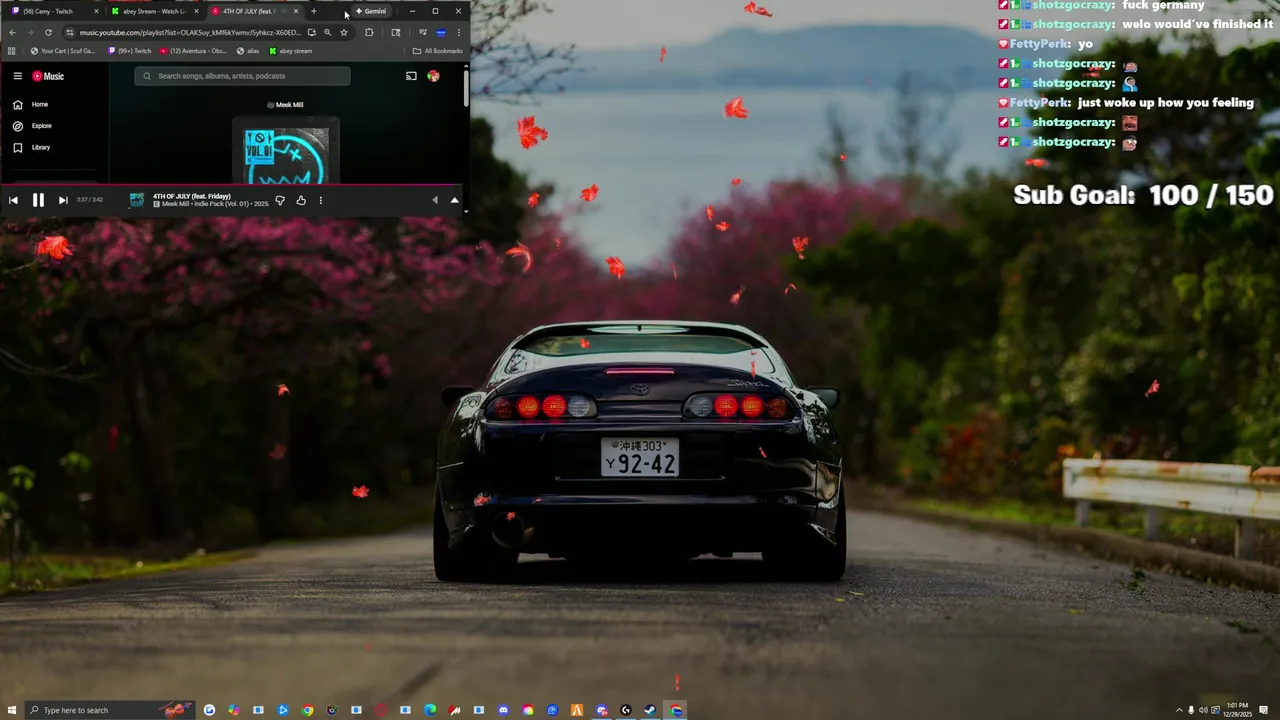The width and height of the screenshot is (1280, 720).
Task: Open Microsoft Edge from the taskbar
Action: click(430, 710)
